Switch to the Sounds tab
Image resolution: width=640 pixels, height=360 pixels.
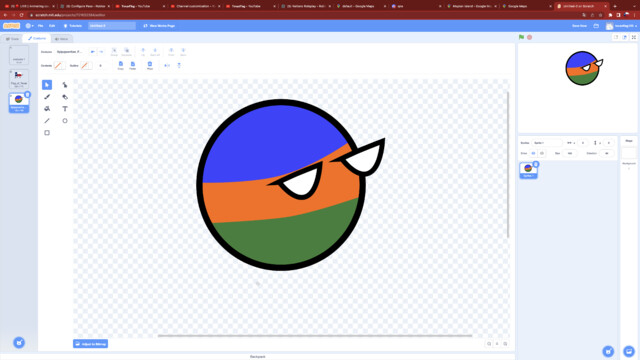(x=62, y=39)
